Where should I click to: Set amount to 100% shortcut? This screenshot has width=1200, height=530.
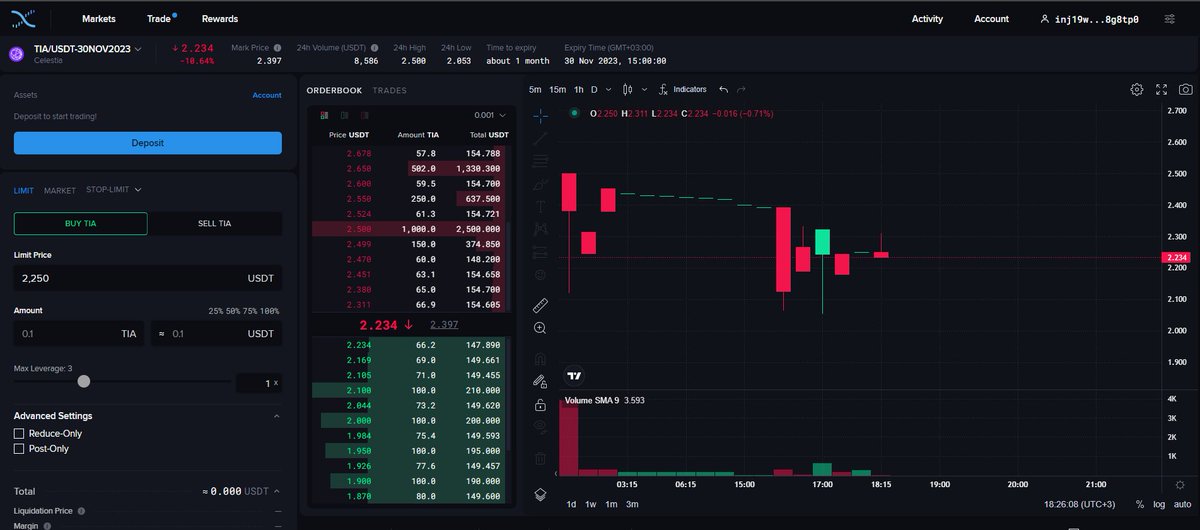click(x=270, y=311)
